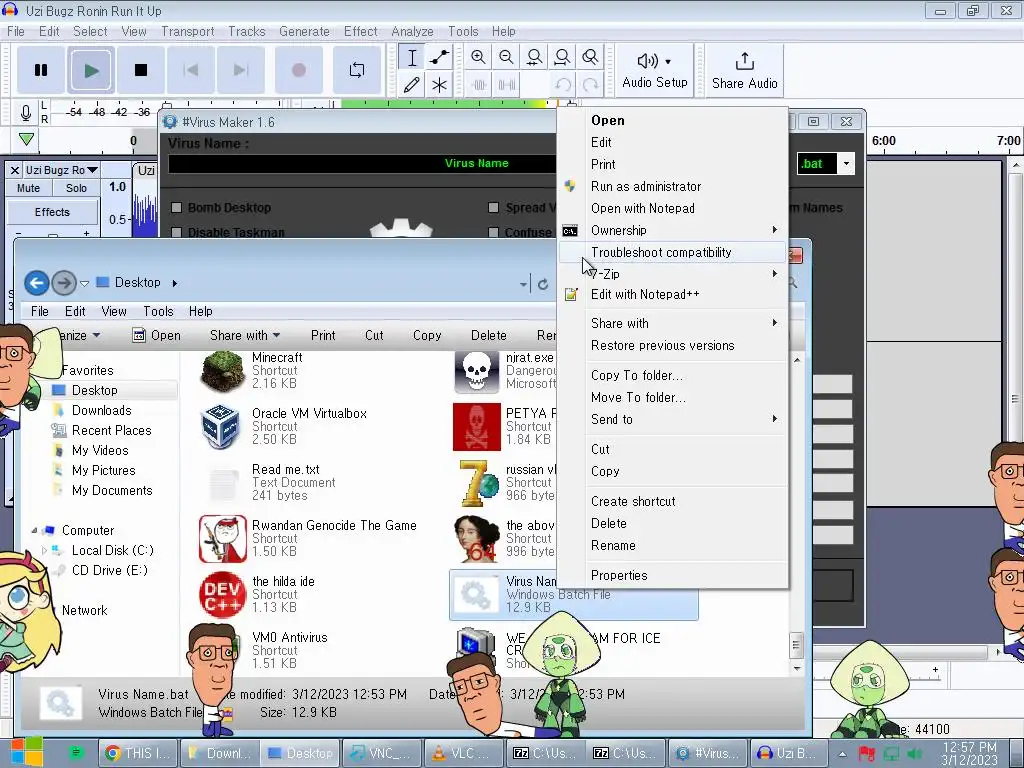Open the Audacity Effect menu
This screenshot has width=1024, height=768.
[360, 31]
